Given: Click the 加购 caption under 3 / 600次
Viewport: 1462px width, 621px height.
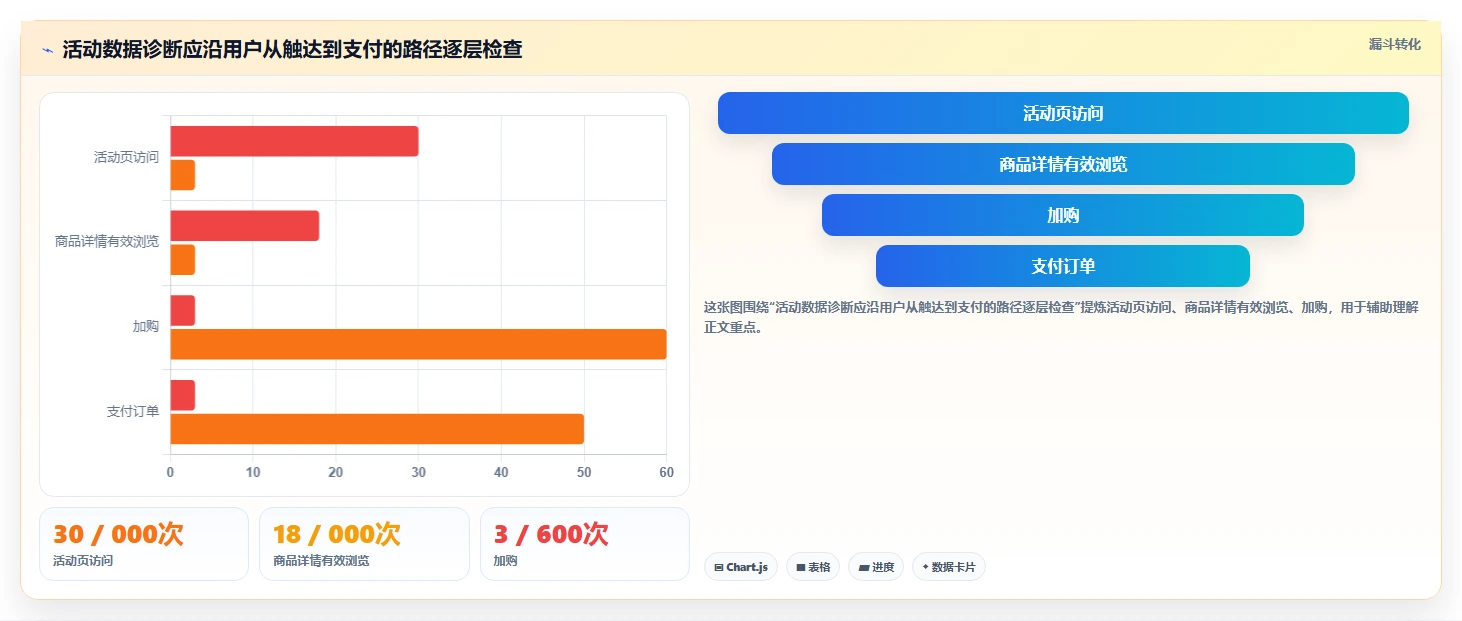Looking at the screenshot, I should pos(505,561).
